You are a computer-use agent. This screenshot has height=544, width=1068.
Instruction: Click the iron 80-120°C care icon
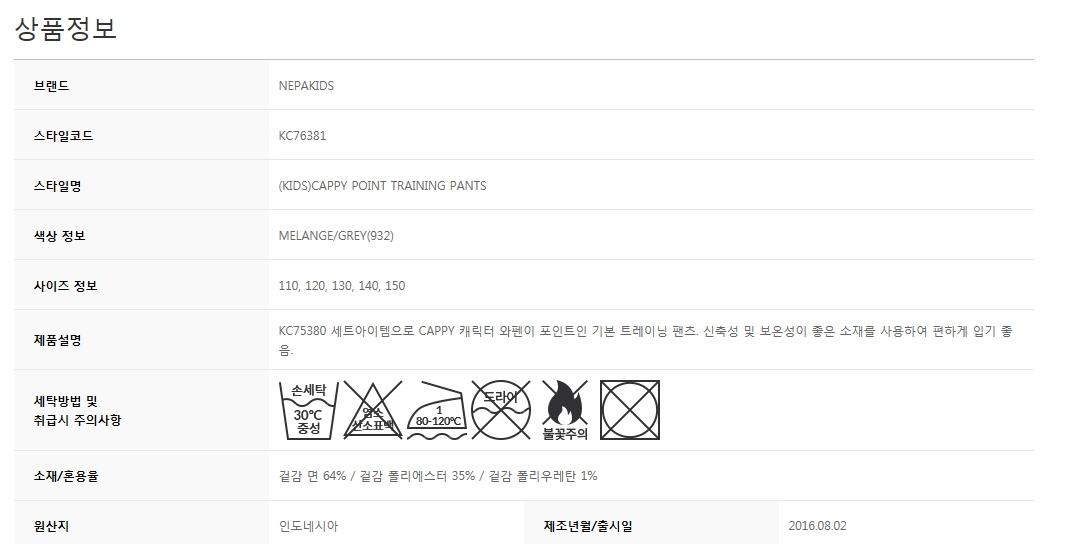[x=436, y=410]
